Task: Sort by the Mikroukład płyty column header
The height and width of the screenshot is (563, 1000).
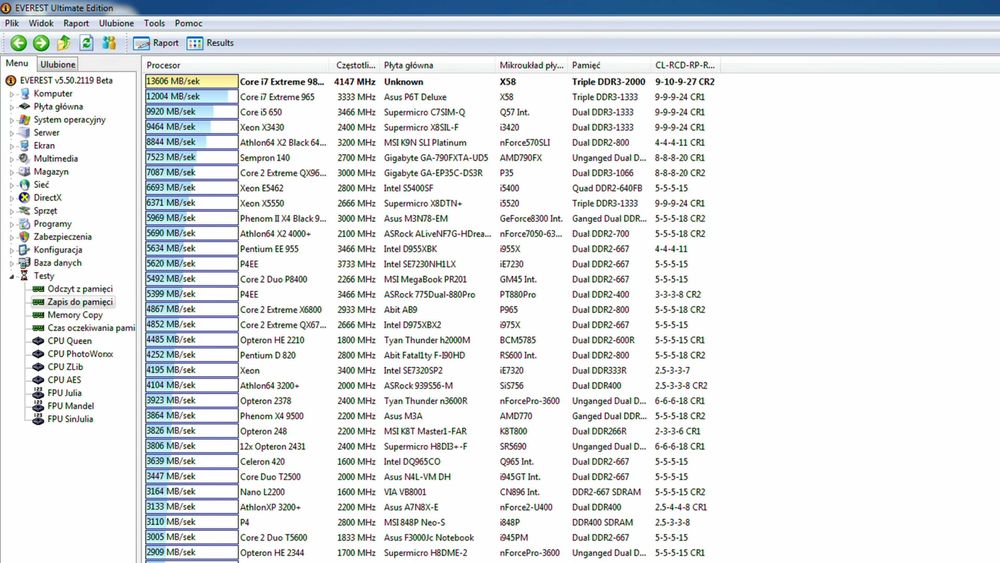Action: pos(532,65)
